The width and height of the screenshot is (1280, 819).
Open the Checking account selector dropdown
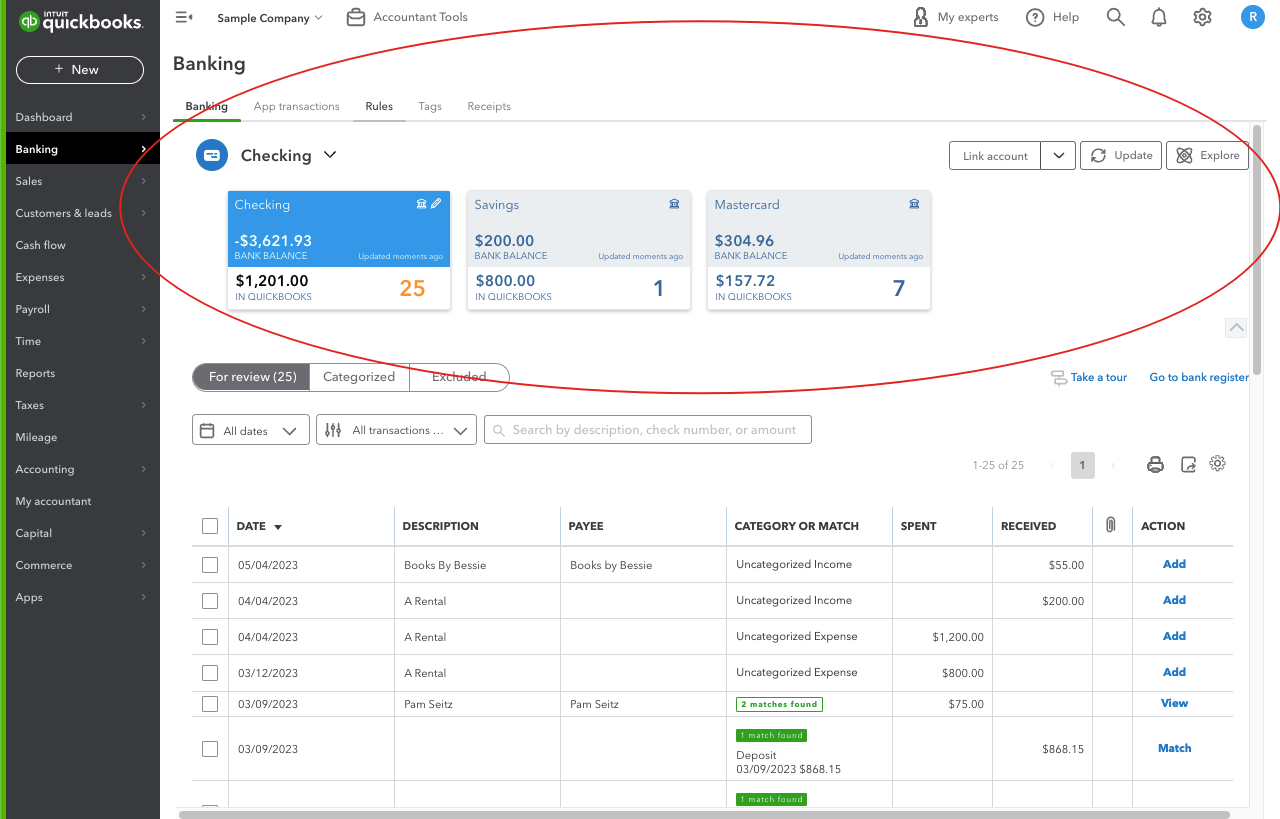[x=330, y=155]
